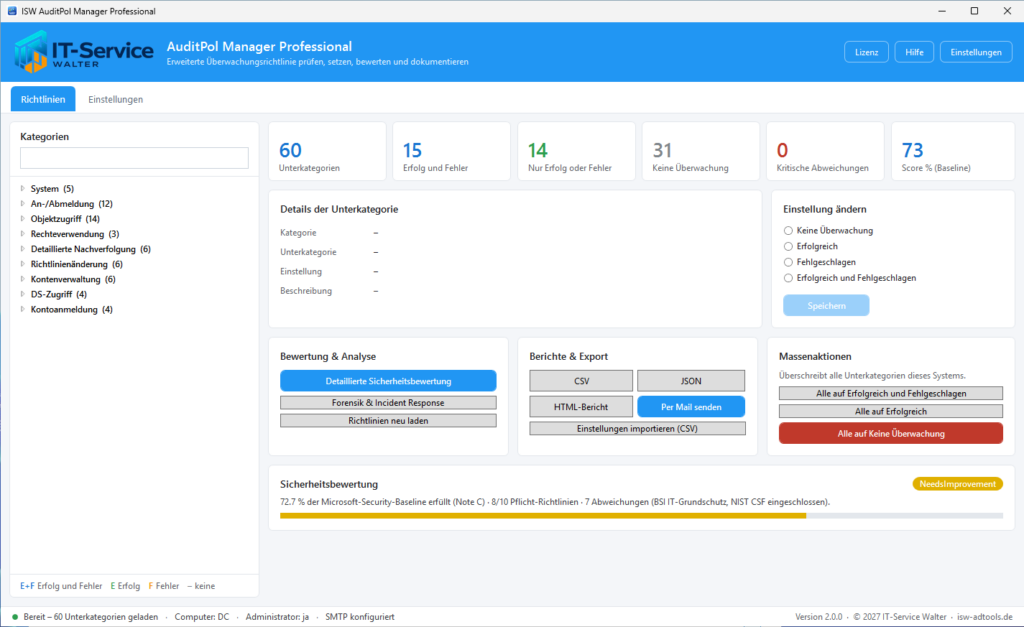Expand the DS-Zugriff arrow
Viewport: 1024px width, 627px height.
coord(23,294)
